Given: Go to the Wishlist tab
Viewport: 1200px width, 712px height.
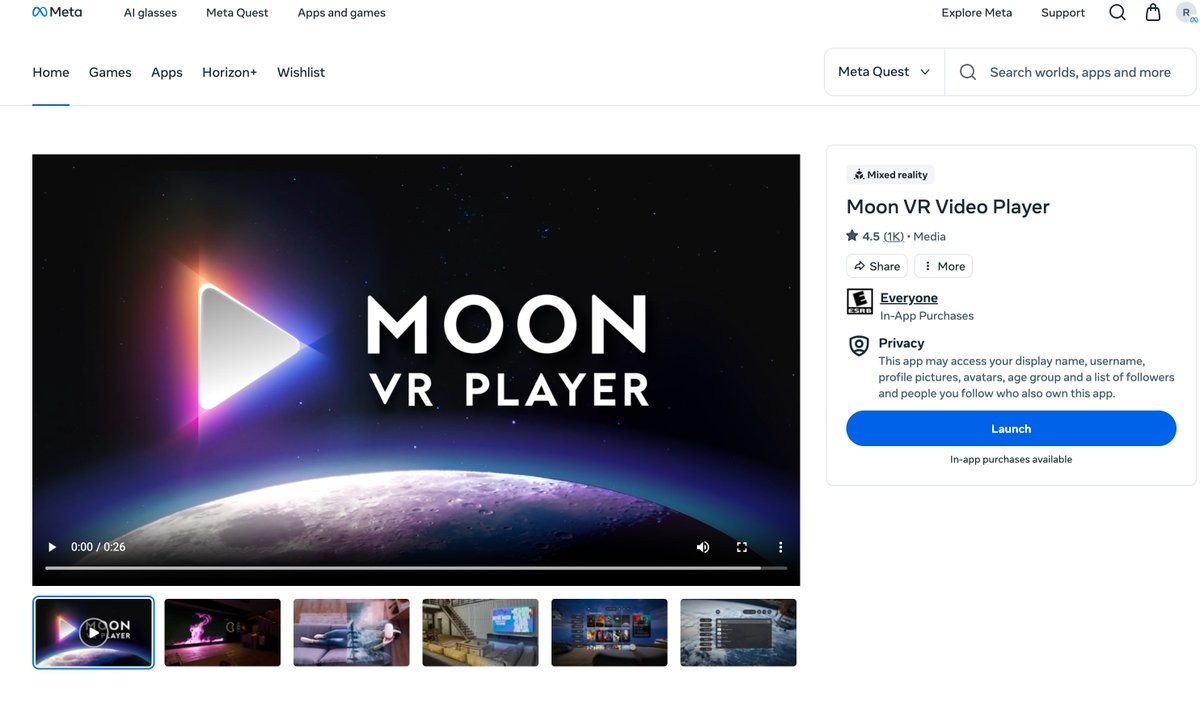Looking at the screenshot, I should pyautogui.click(x=301, y=71).
